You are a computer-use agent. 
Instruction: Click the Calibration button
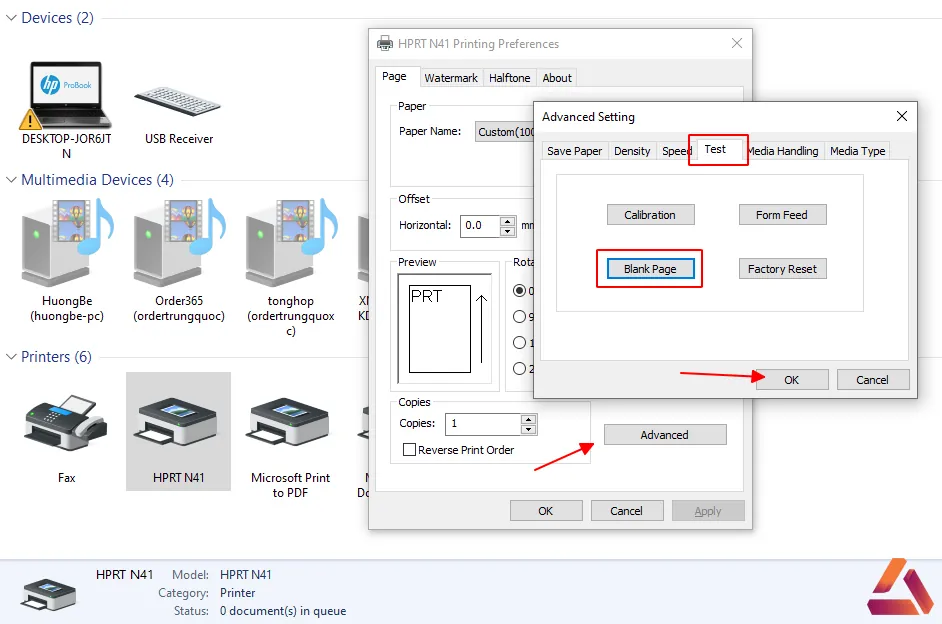[x=650, y=215]
